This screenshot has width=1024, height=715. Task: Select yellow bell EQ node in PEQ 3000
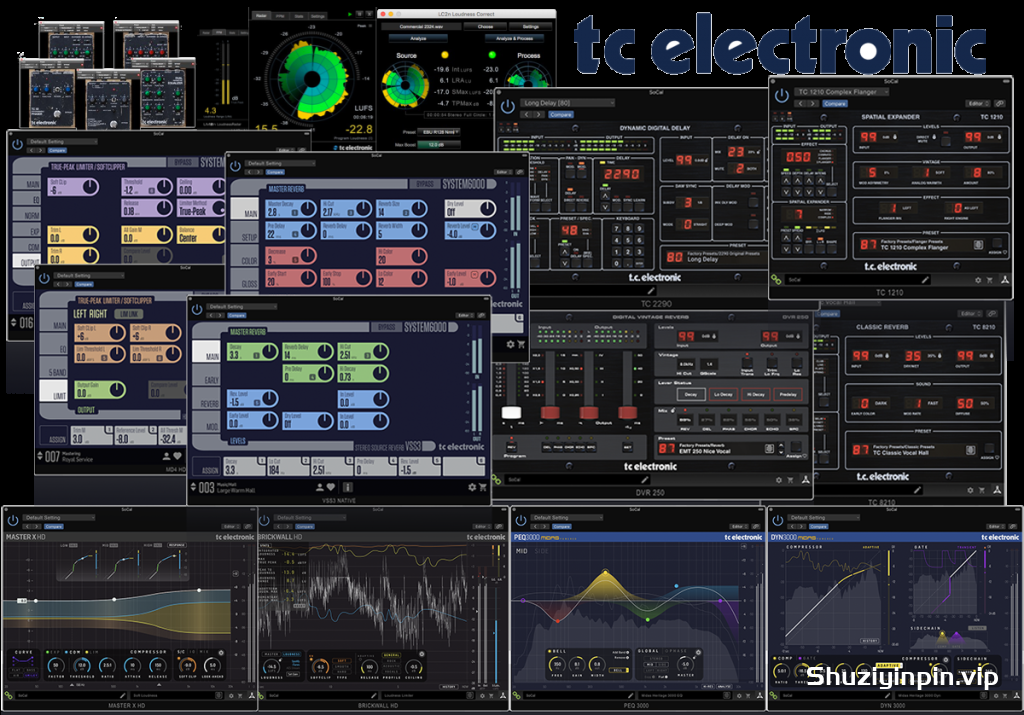(x=606, y=573)
